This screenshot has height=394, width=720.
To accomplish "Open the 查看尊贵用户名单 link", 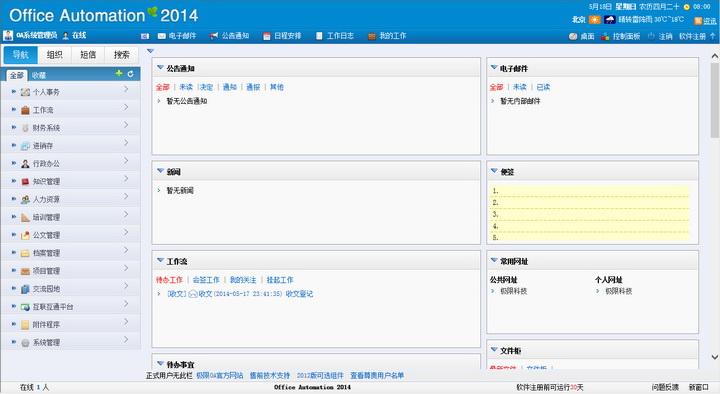I will (377, 376).
